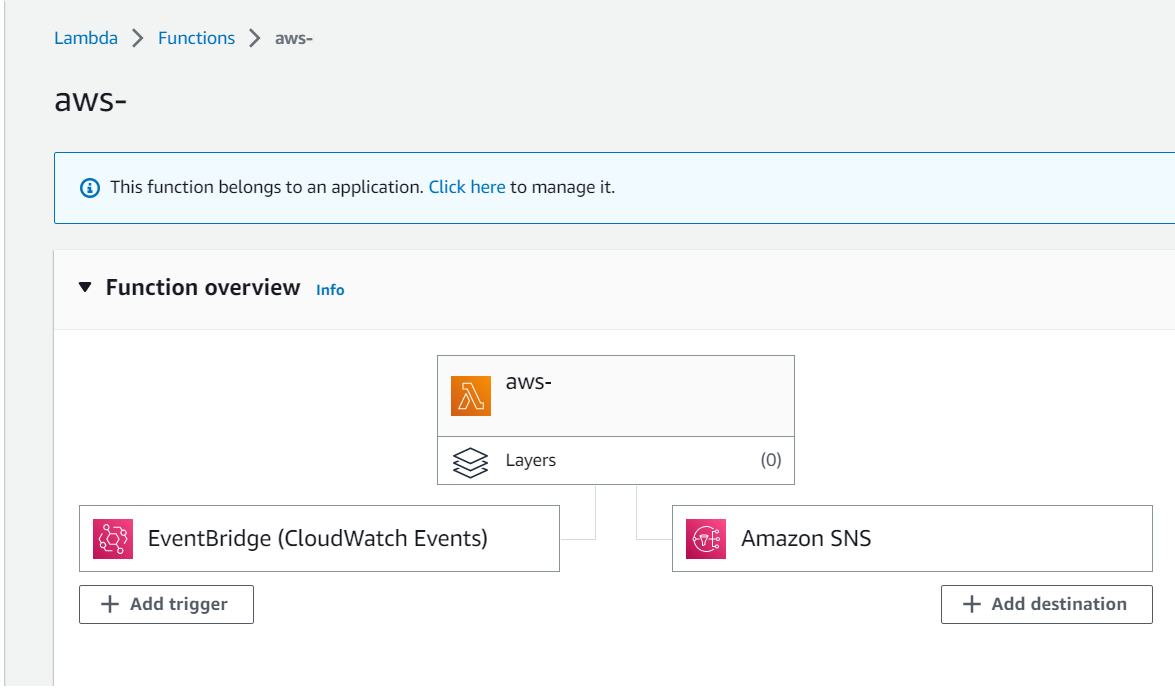The width and height of the screenshot is (1175, 690).
Task: Select the Layers row label
Action: click(x=531, y=461)
